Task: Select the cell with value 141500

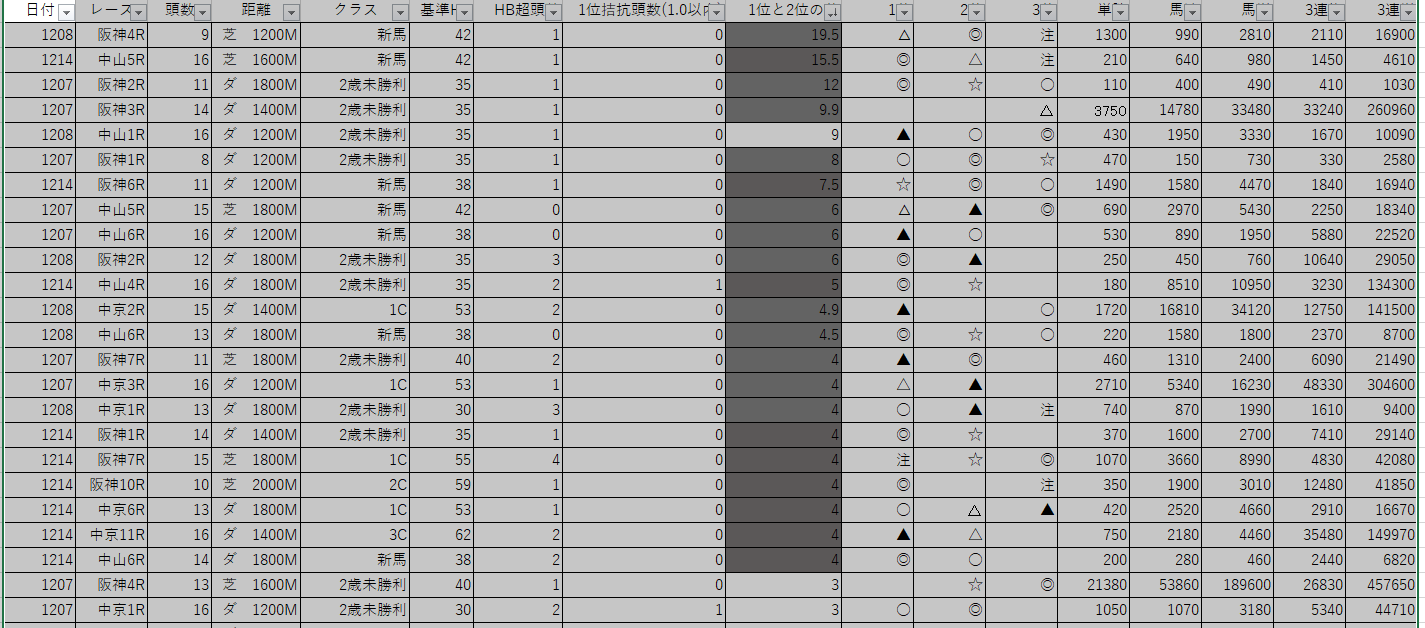Action: (1381, 310)
